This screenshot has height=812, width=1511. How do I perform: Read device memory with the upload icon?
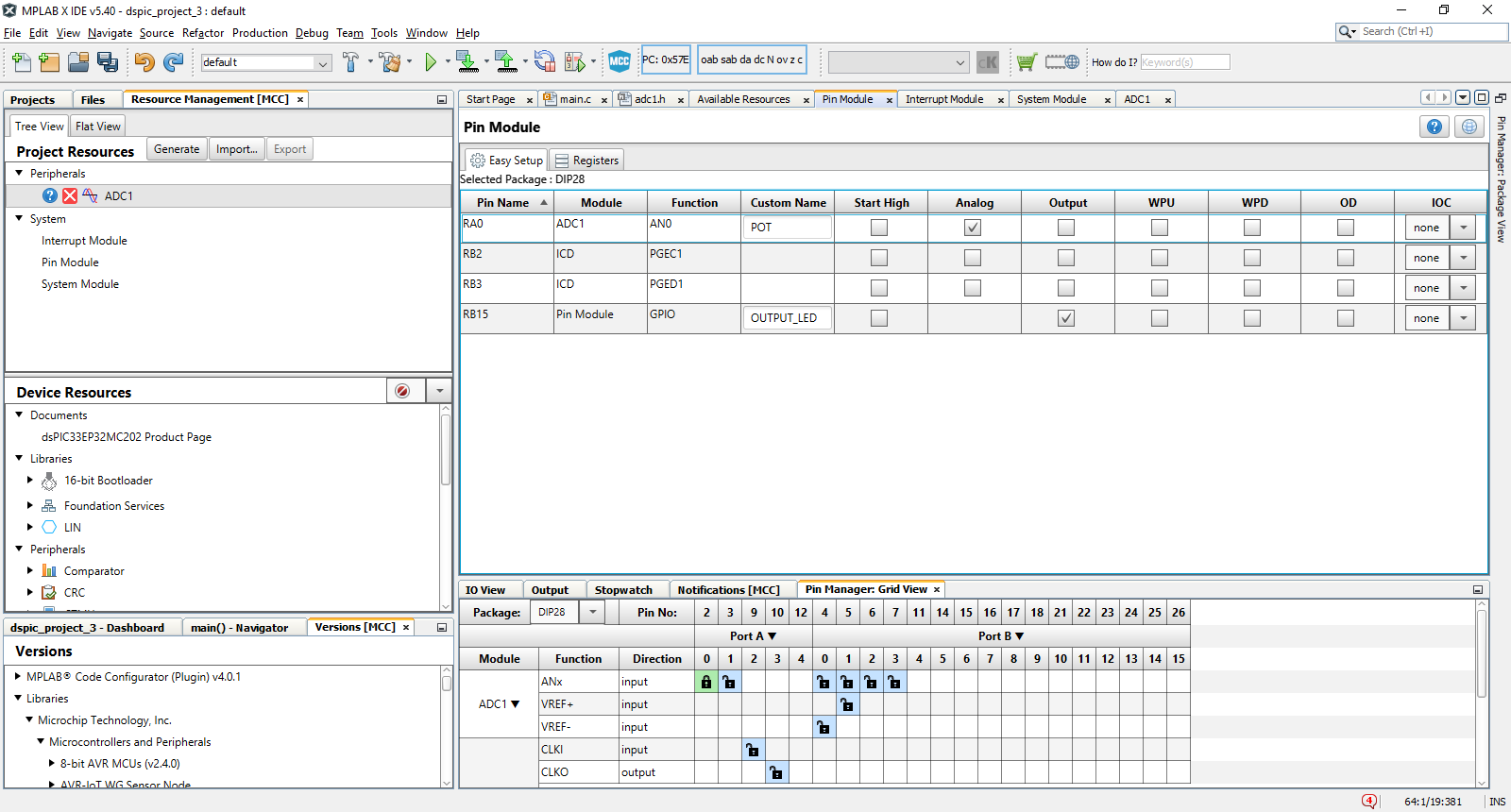point(506,62)
